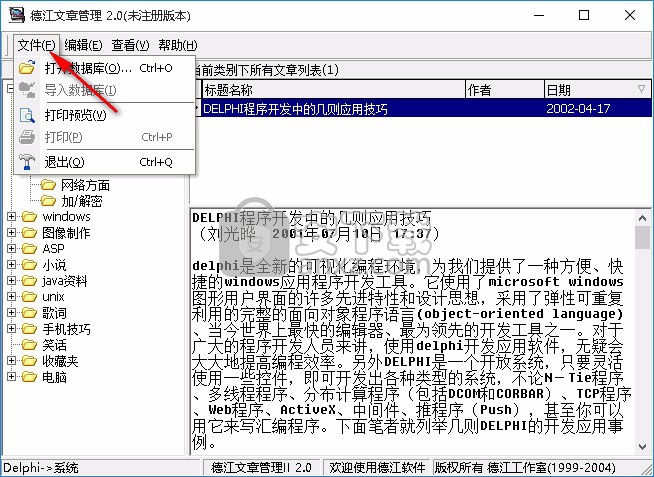The width and height of the screenshot is (654, 477).
Task: Maximize the 德江文章管理 window
Action: tap(584, 15)
